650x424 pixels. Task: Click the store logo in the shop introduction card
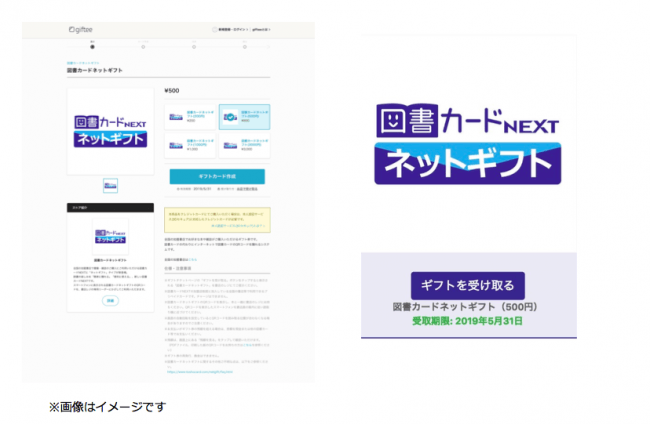pyautogui.click(x=110, y=236)
